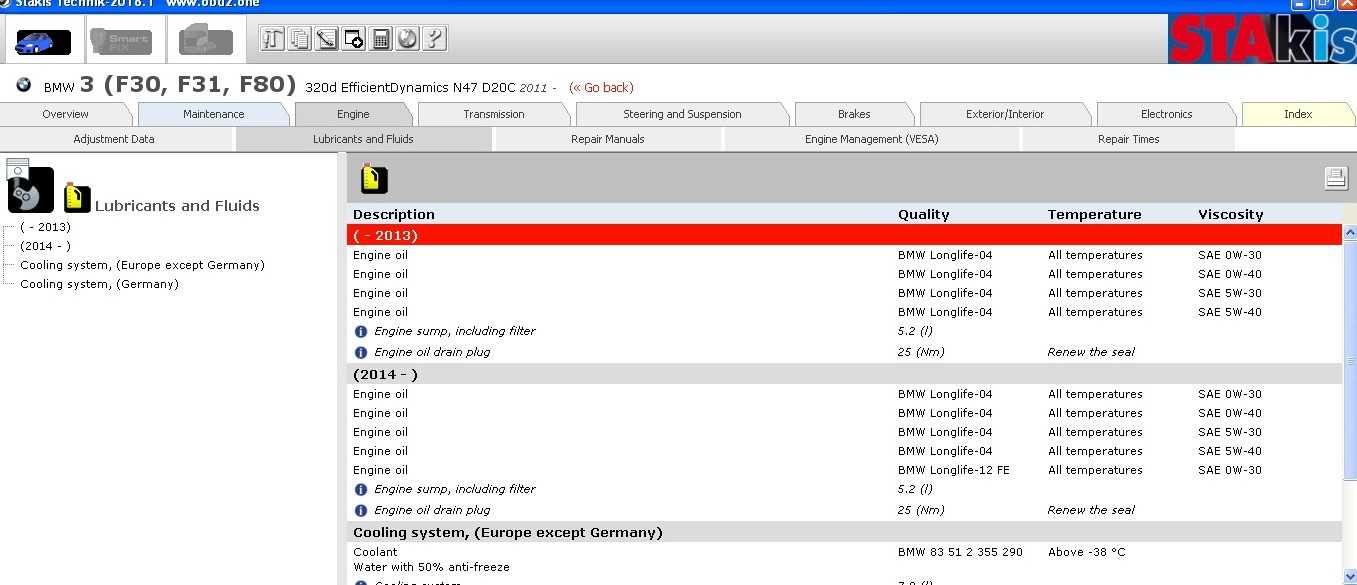Image resolution: width=1357 pixels, height=585 pixels.
Task: Click the Above -38 °C temperature cell
Action: [x=1087, y=552]
